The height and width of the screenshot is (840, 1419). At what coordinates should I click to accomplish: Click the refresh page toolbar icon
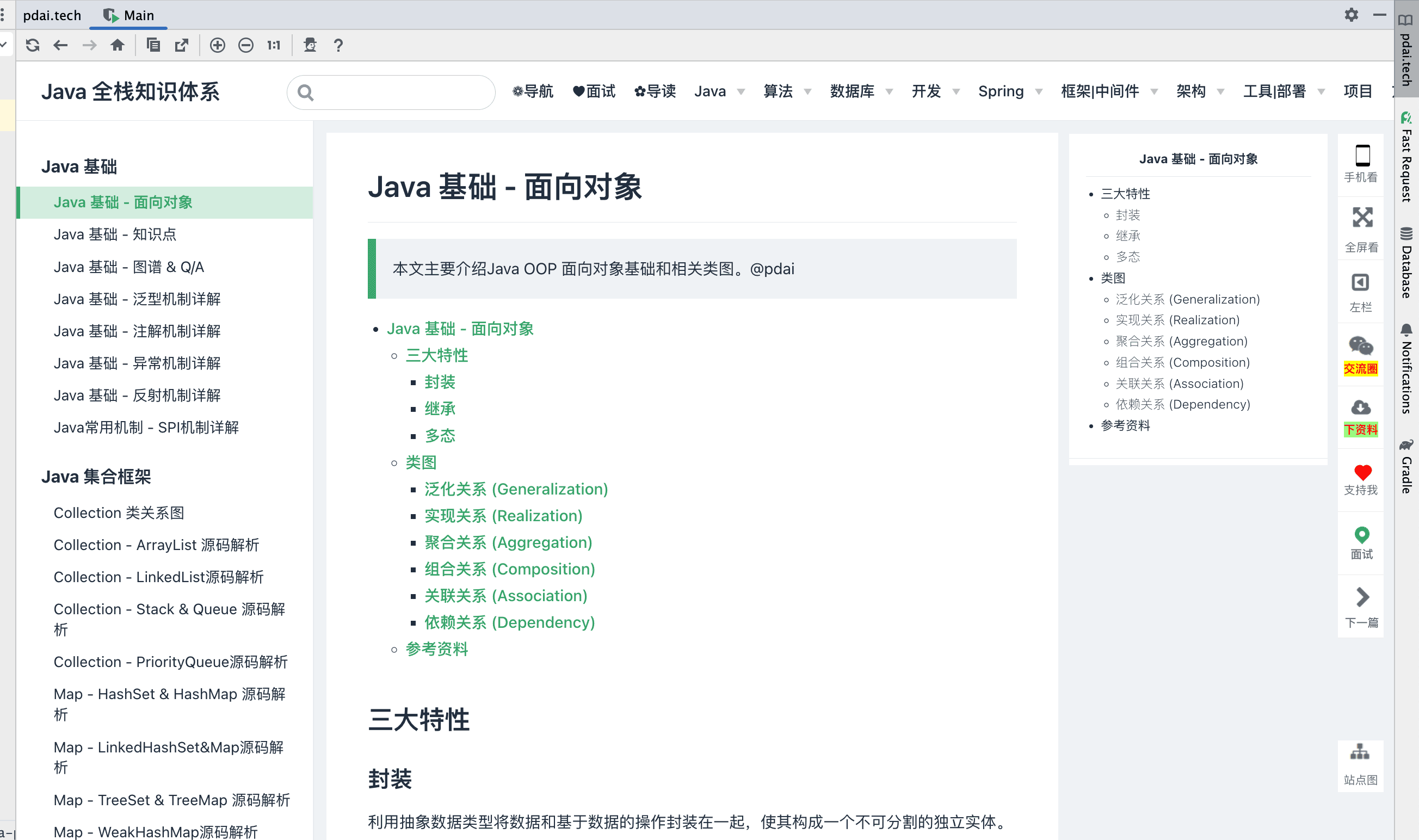pyautogui.click(x=33, y=45)
